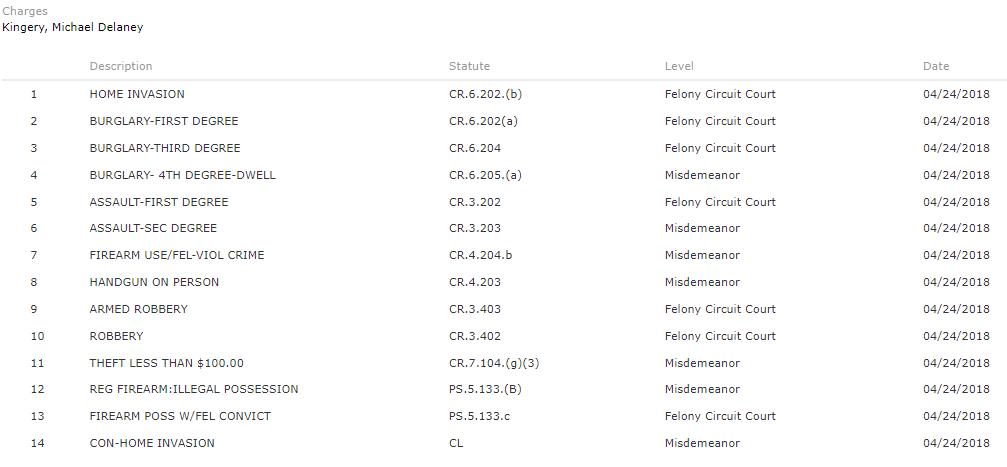
Task: Click the CON-HOME INVASION charge row
Action: pyautogui.click(x=152, y=443)
